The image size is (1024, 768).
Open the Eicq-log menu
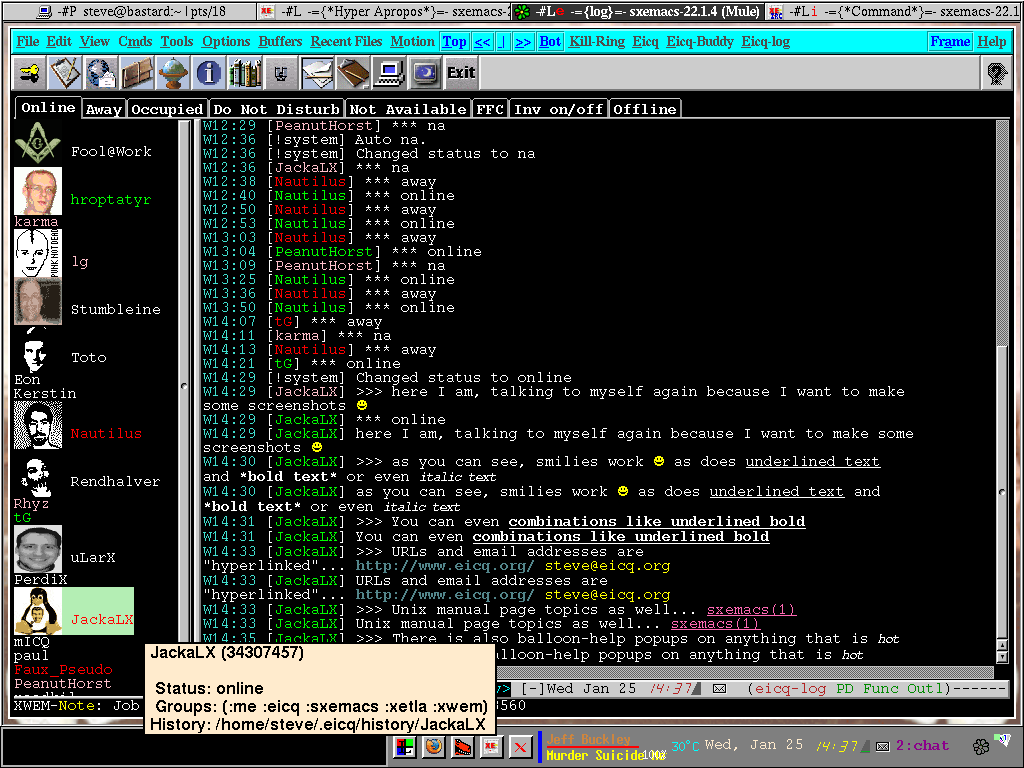(x=765, y=42)
